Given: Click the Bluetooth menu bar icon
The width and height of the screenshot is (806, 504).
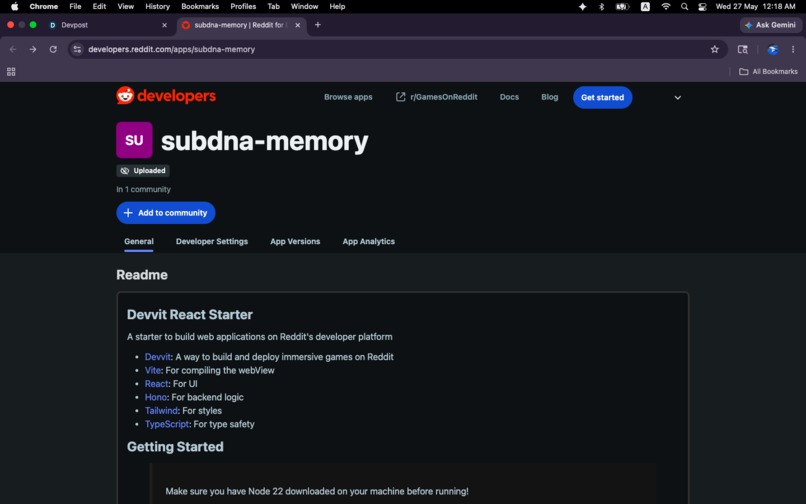Looking at the screenshot, I should click(x=601, y=7).
